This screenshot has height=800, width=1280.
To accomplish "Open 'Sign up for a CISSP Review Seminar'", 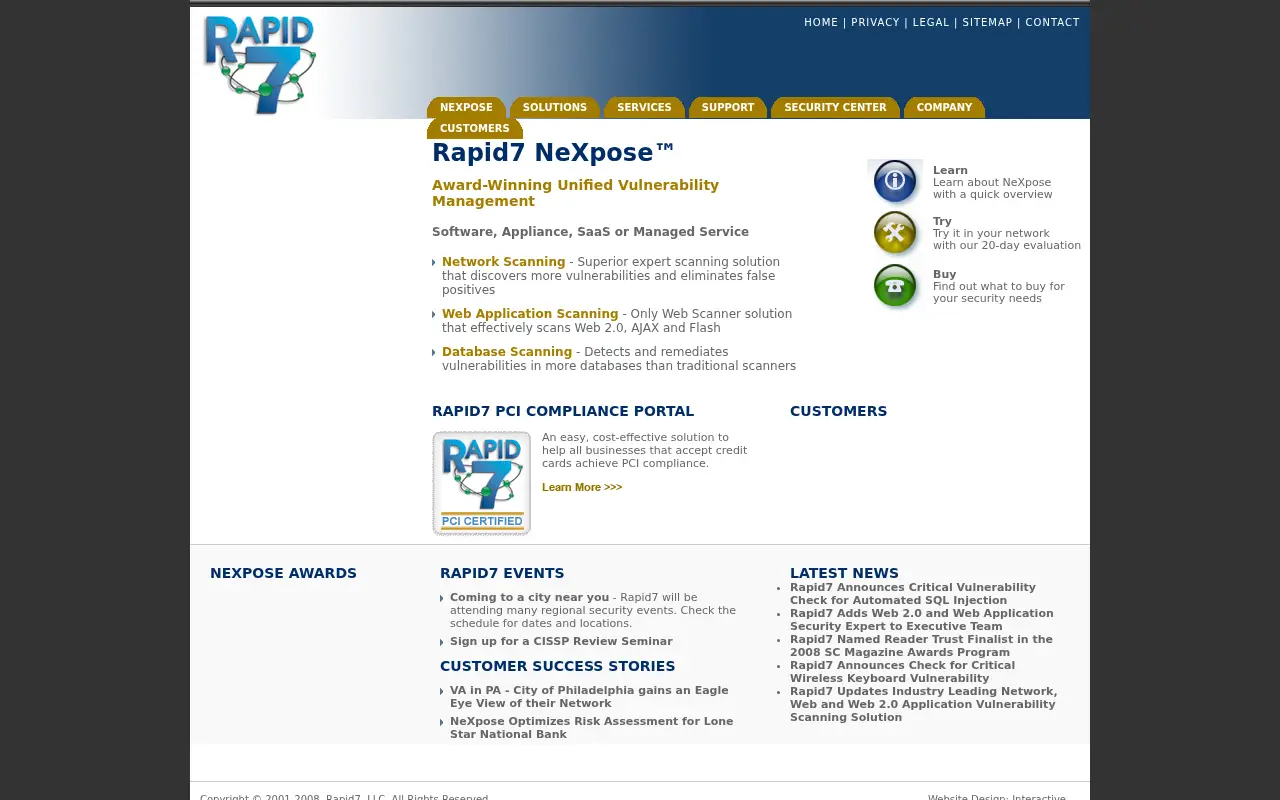I will pos(561,642).
